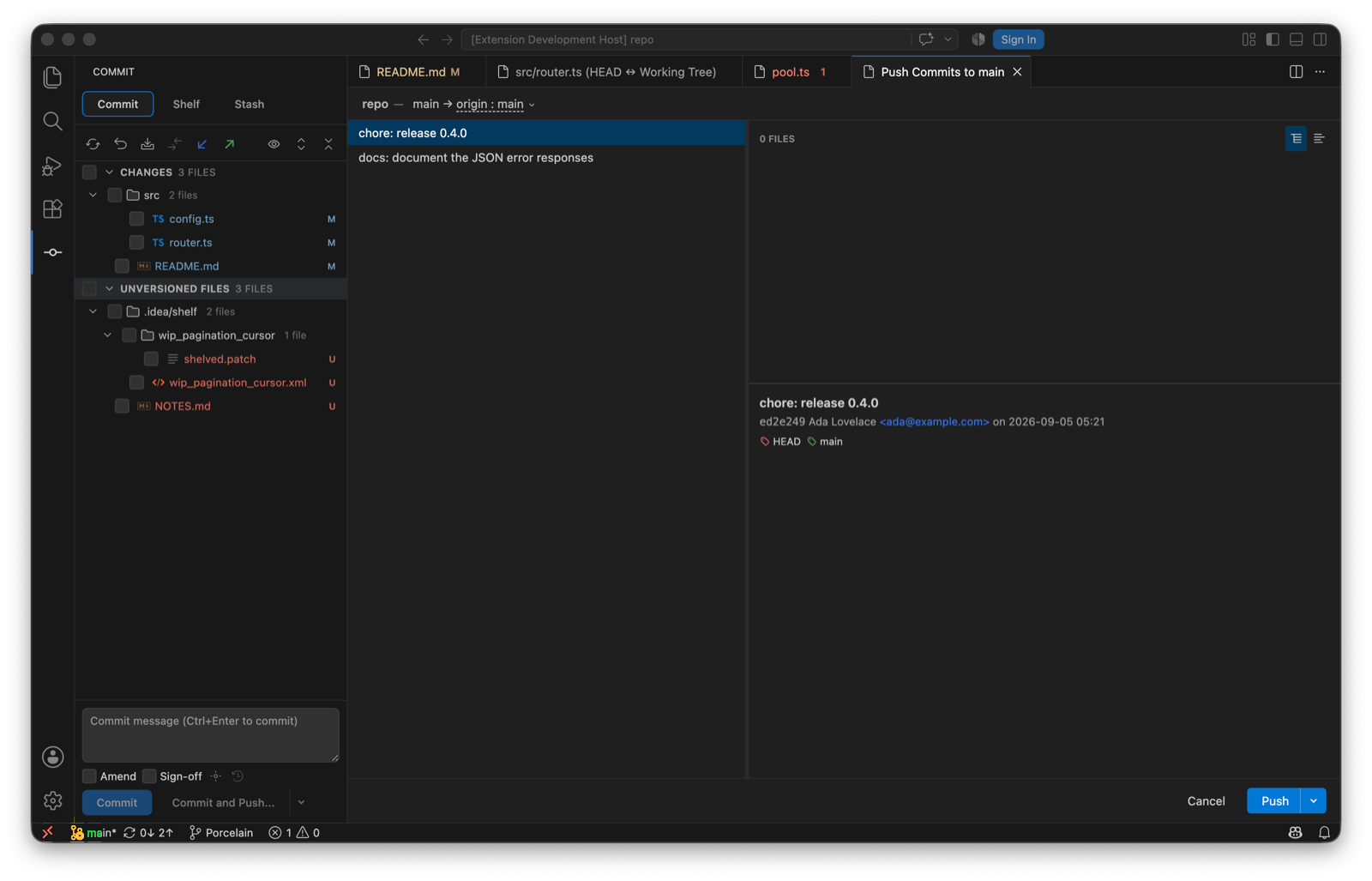Open the Explorer view in activity bar
Screen dimensions: 1372x881
point(52,77)
